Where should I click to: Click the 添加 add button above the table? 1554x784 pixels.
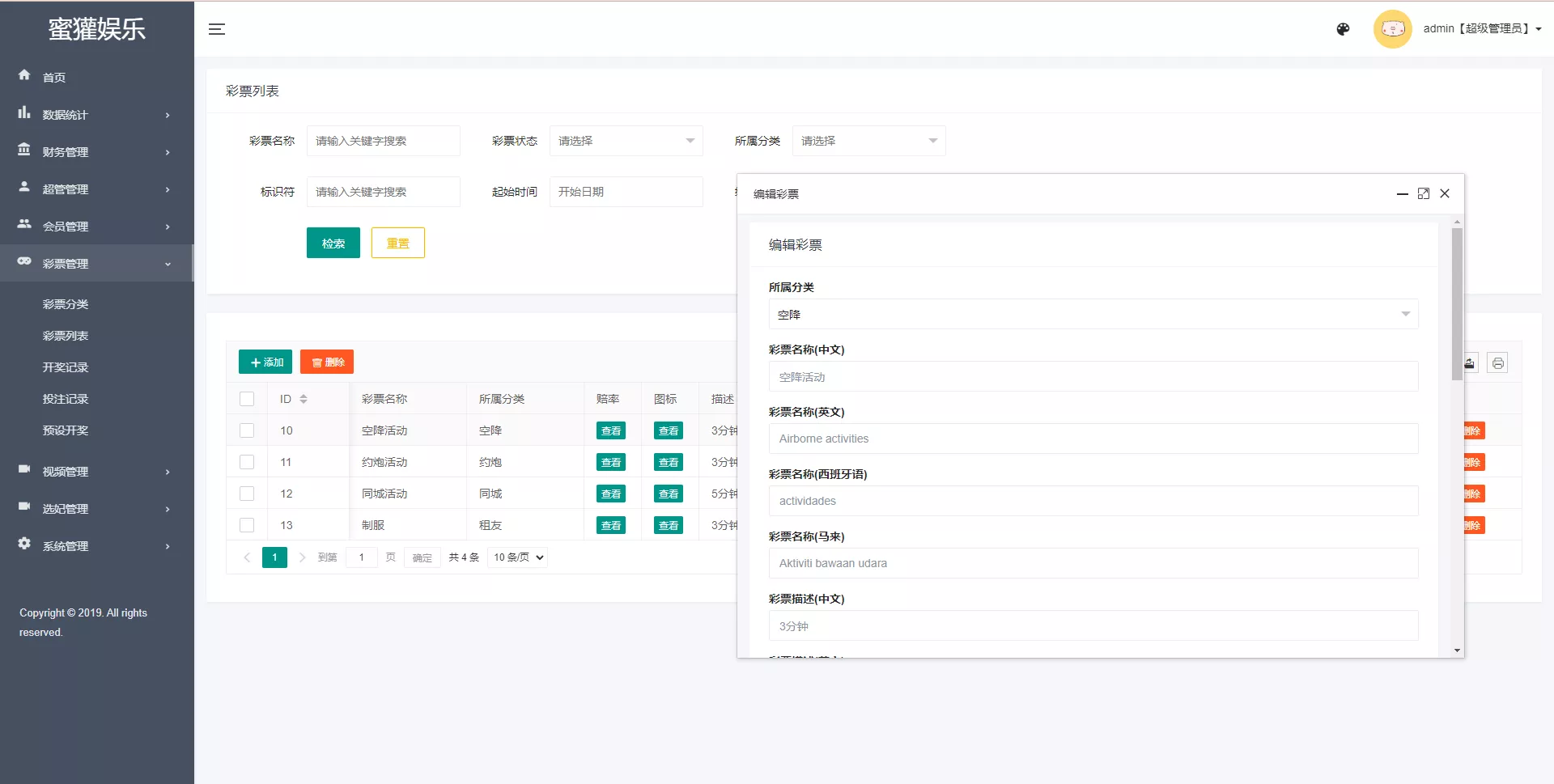click(265, 362)
